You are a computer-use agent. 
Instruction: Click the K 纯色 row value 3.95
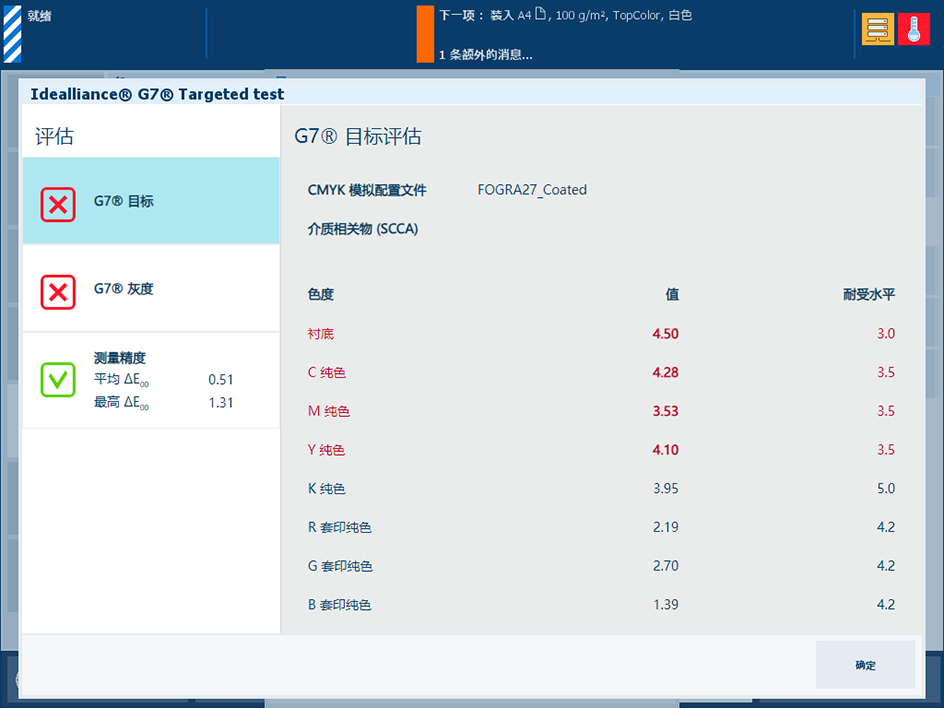[x=665, y=488]
